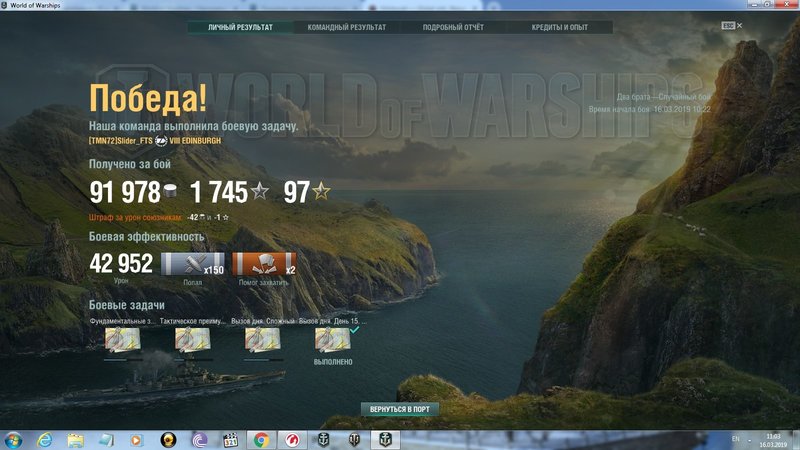Click the 42 952 damage value
Screen dimensions: 800x450
click(121, 264)
